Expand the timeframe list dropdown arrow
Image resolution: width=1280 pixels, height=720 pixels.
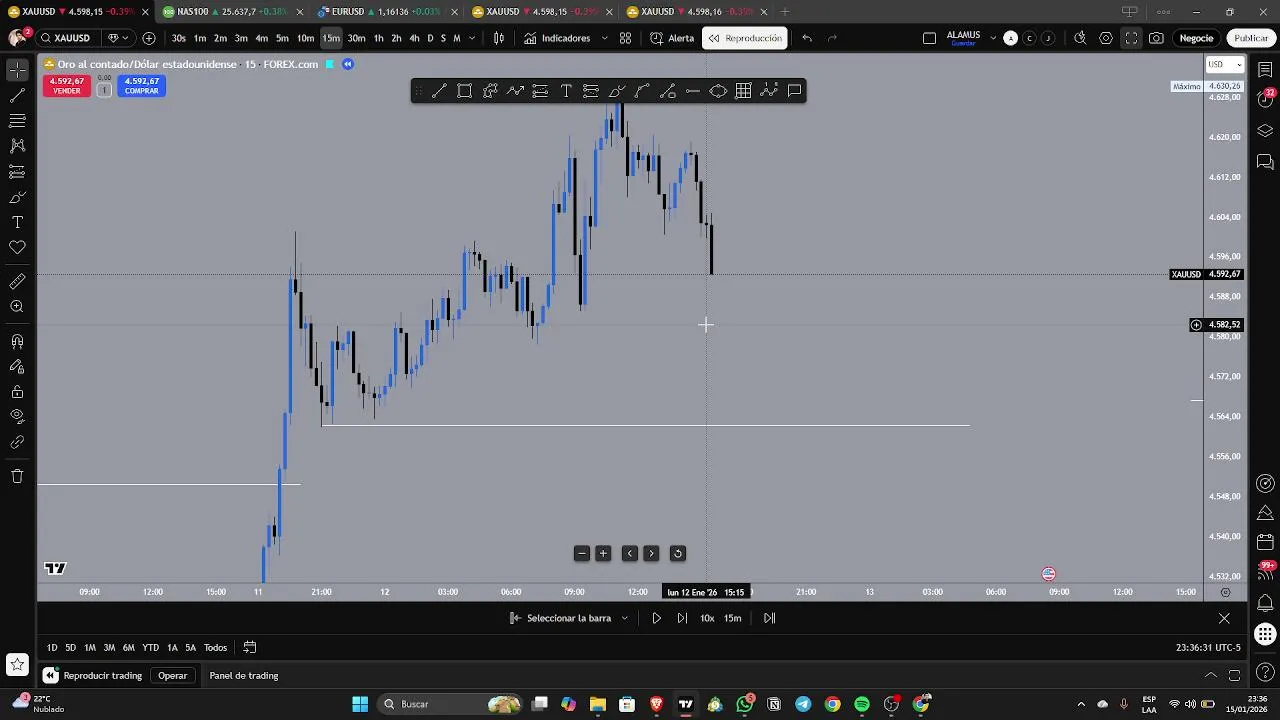[472, 38]
